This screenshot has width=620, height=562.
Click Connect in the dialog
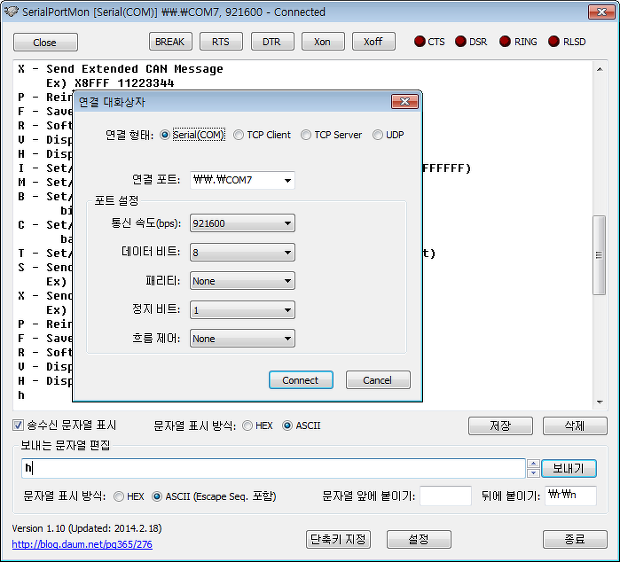[x=301, y=380]
